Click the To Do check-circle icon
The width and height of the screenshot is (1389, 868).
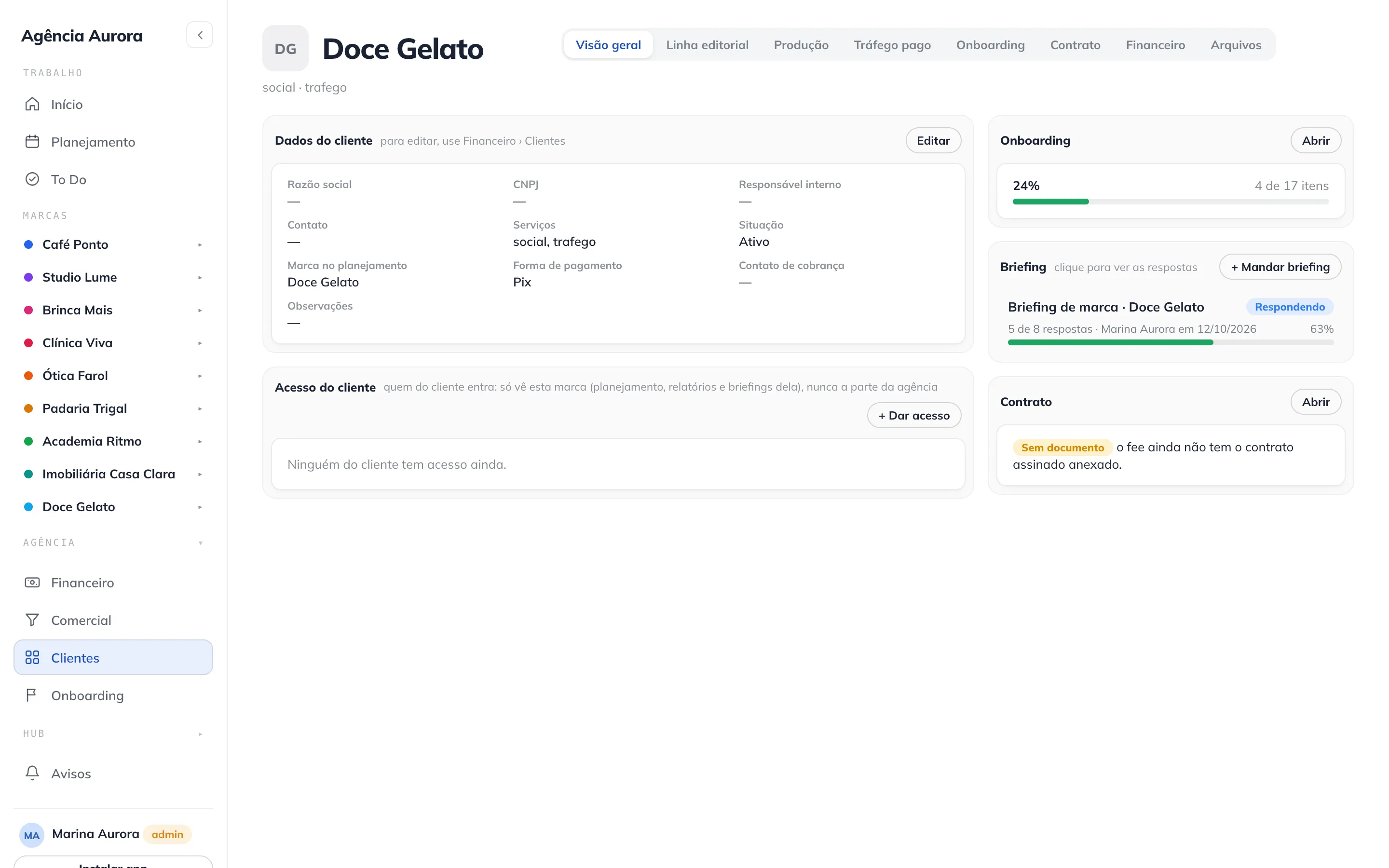click(x=32, y=179)
